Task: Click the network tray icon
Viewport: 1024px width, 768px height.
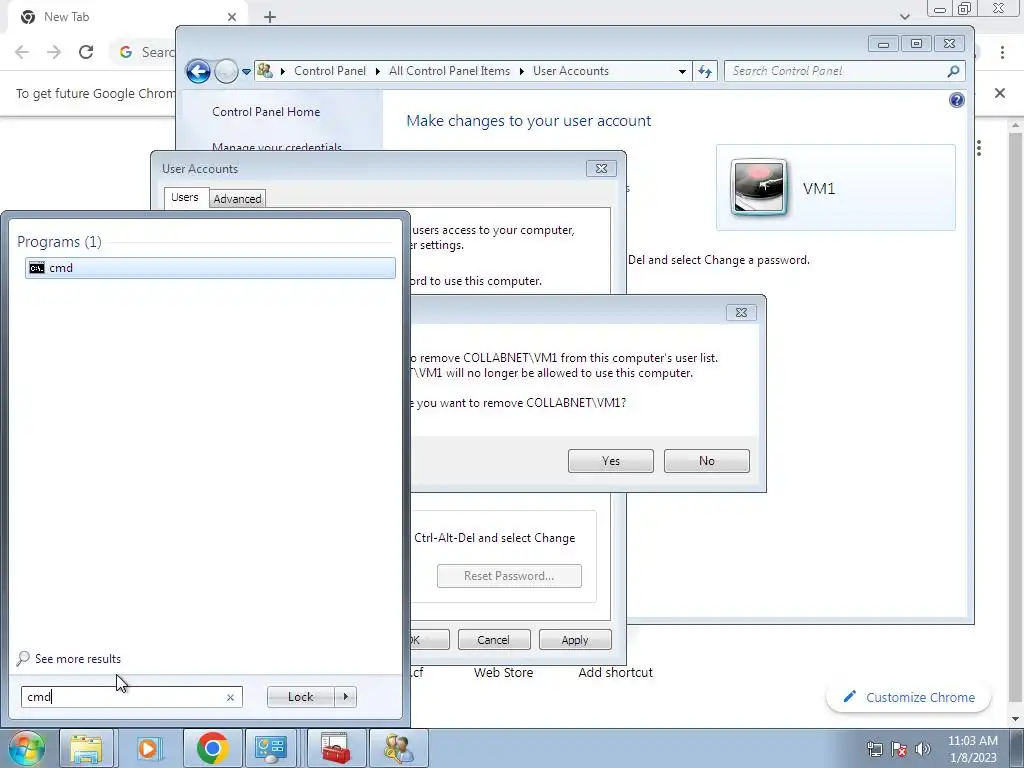Action: point(874,749)
